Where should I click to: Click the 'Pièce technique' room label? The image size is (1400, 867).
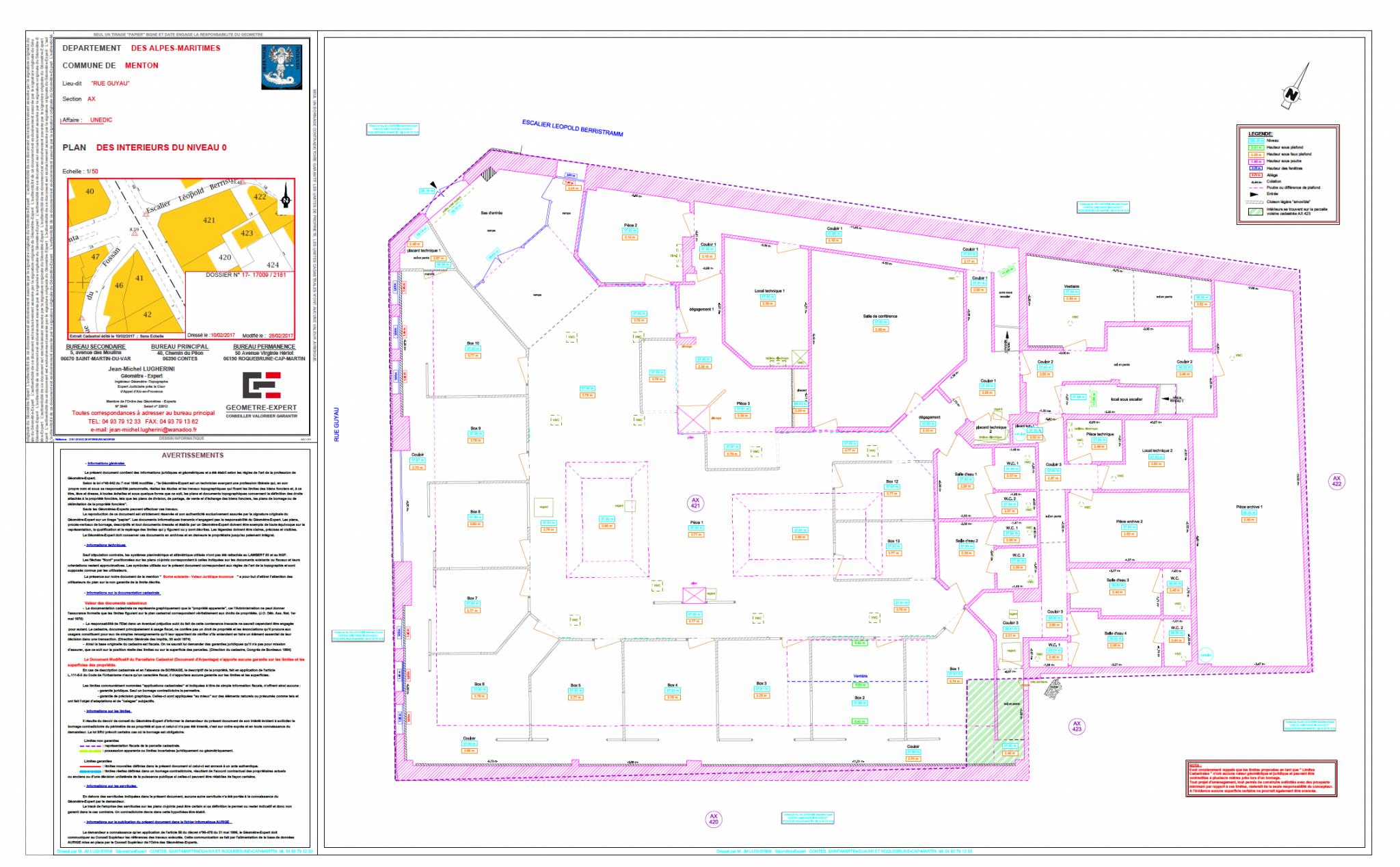(1100, 433)
